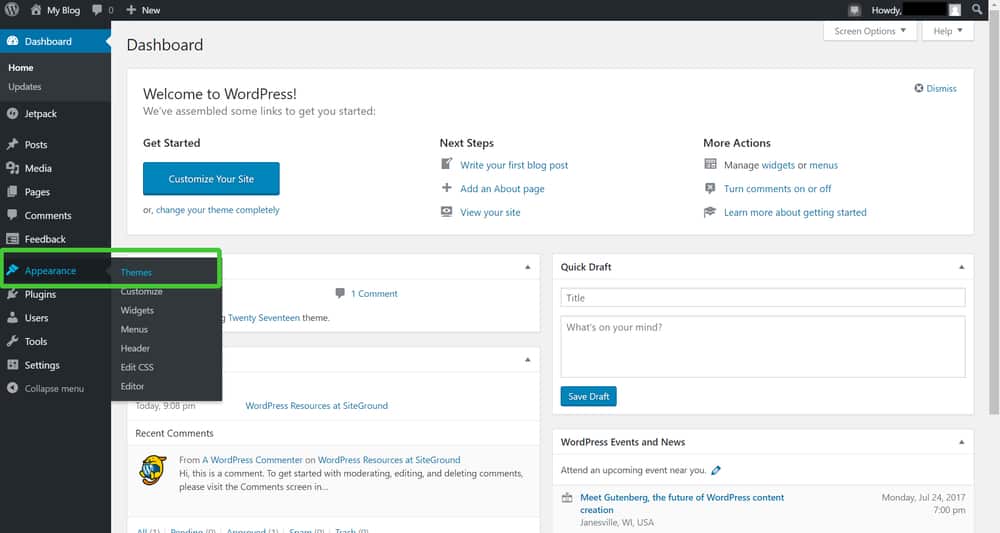Go to Updates submenu item

tap(25, 87)
